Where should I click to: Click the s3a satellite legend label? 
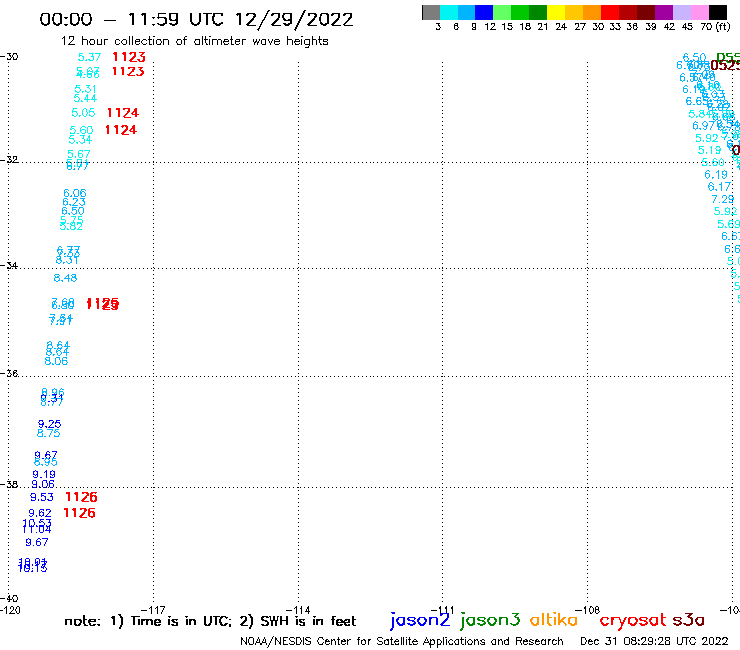coord(689,620)
